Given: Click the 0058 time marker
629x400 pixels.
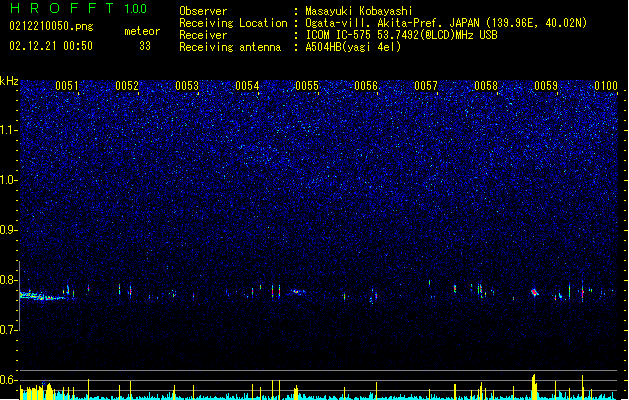Looking at the screenshot, I should 486,86.
